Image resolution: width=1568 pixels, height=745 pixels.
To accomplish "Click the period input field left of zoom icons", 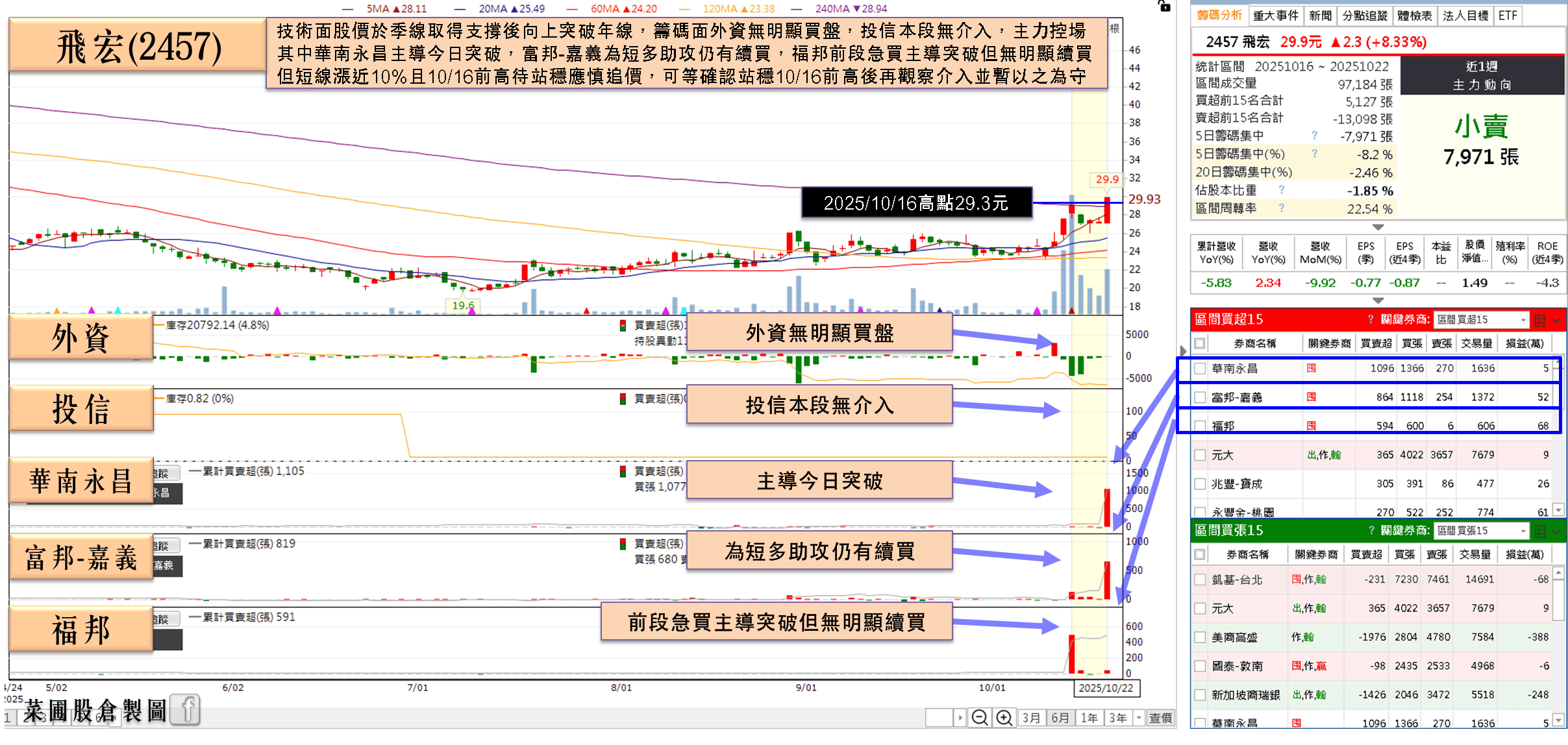I will point(940,718).
